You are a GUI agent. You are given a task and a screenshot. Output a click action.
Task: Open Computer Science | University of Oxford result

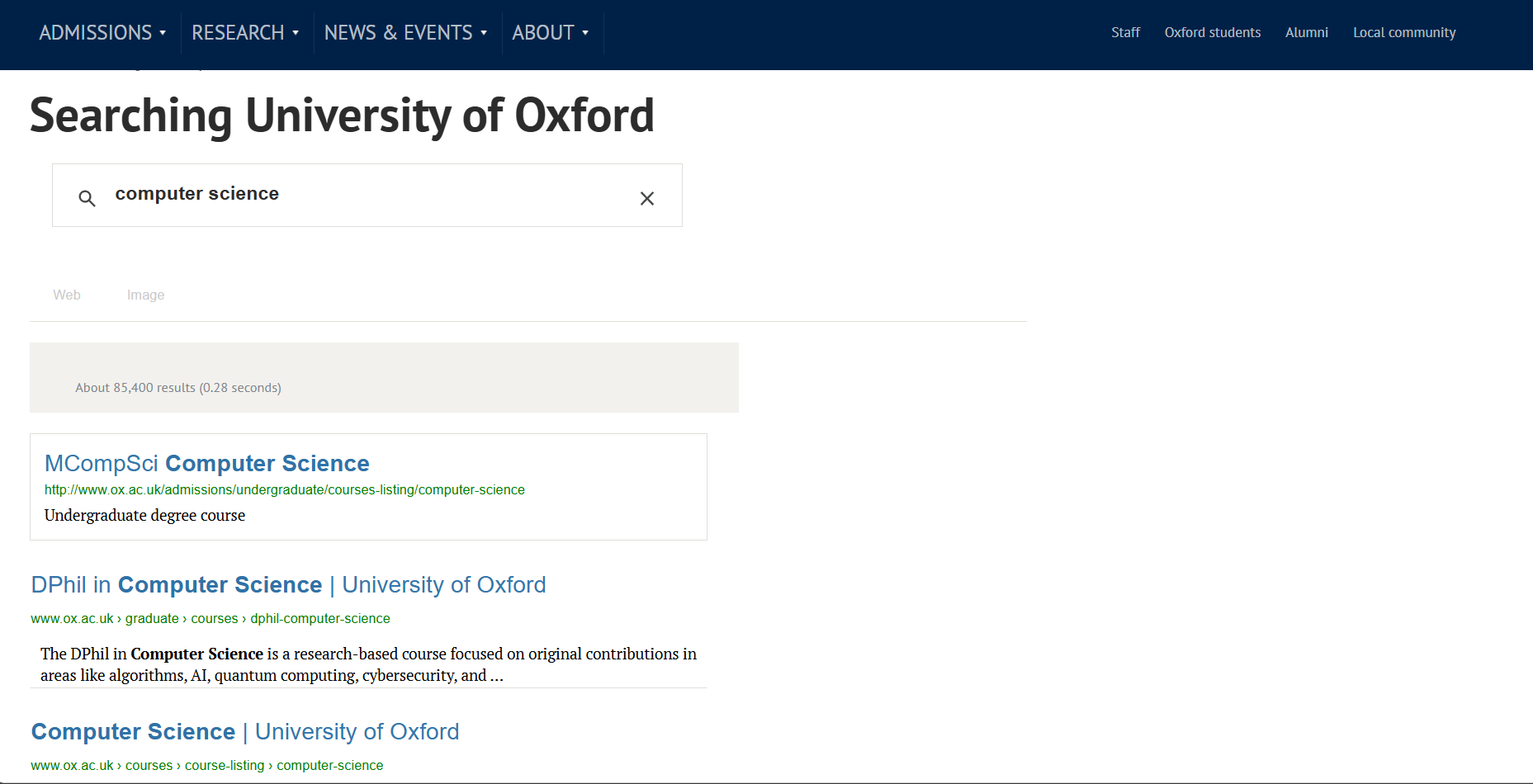point(244,731)
